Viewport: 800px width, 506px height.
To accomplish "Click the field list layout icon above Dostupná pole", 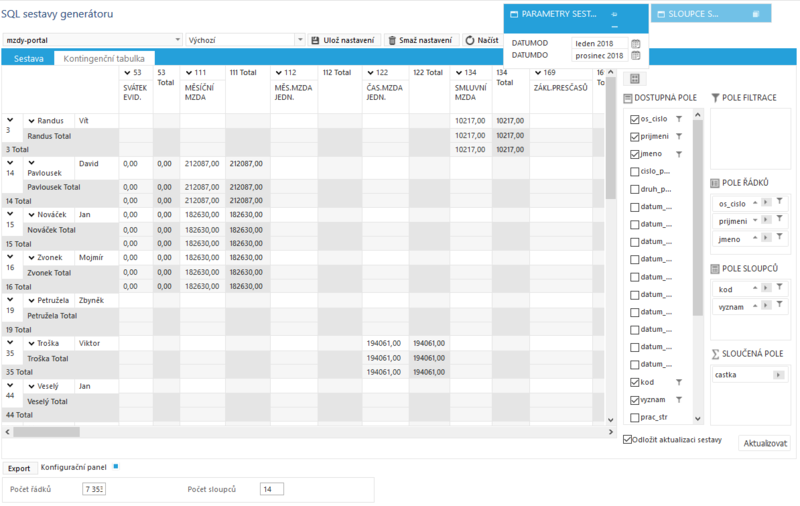I will point(635,79).
